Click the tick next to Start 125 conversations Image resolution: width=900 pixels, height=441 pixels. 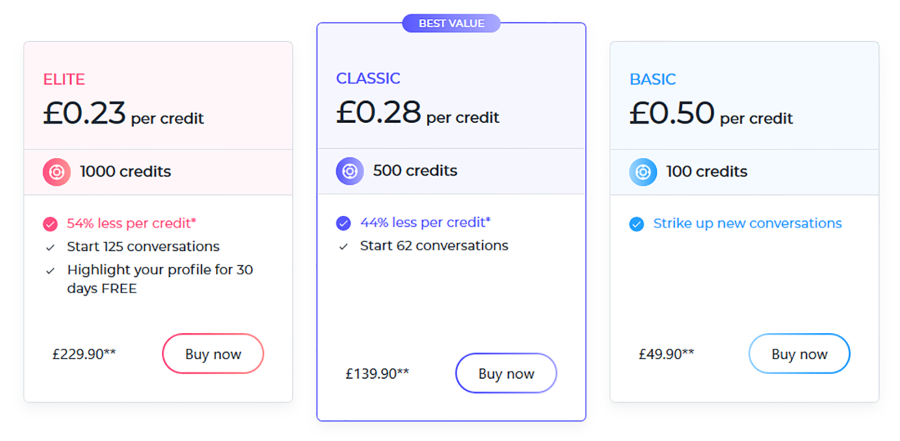(50, 247)
